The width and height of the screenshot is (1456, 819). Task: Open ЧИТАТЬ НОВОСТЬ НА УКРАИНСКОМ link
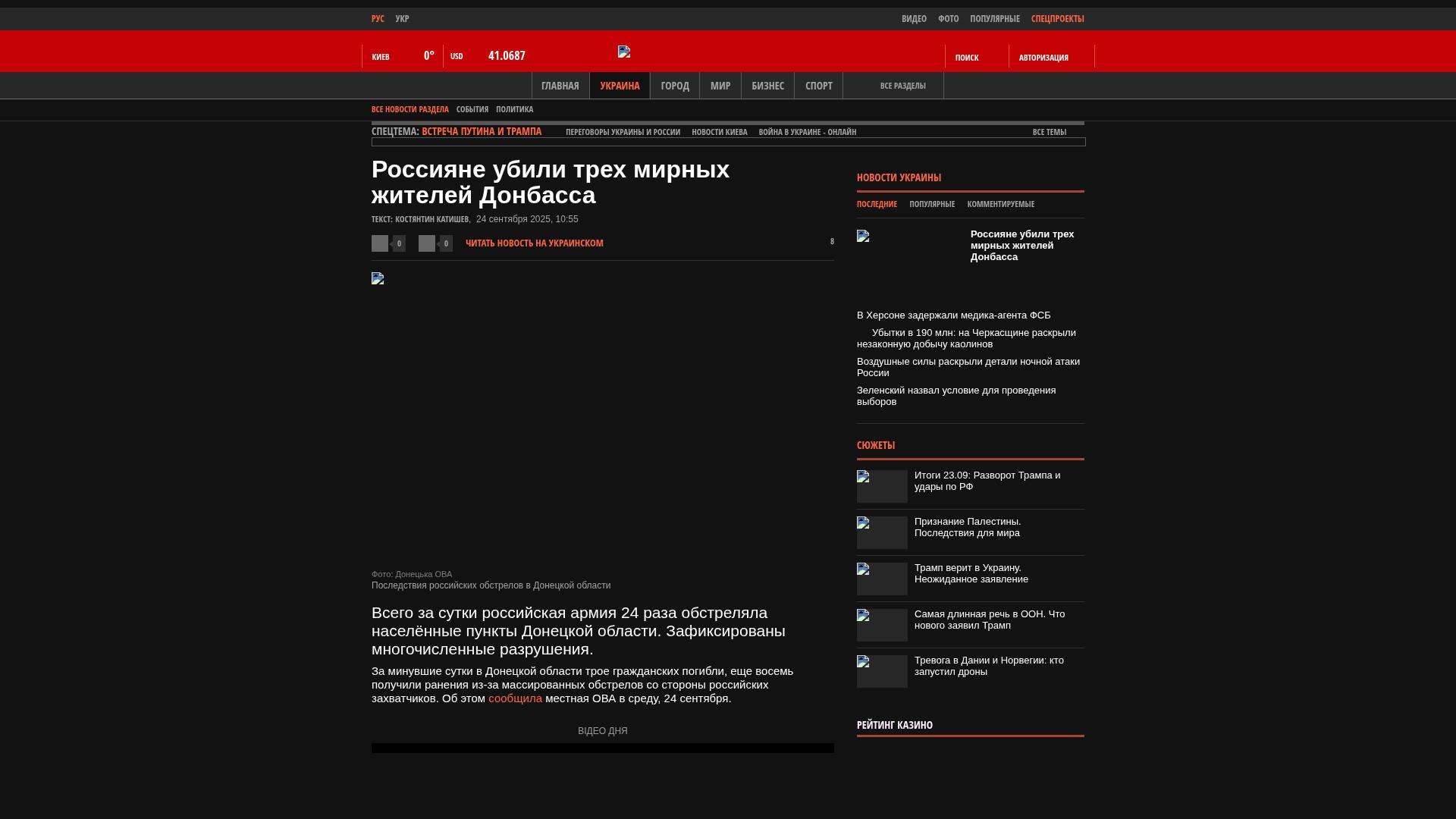[x=534, y=243]
